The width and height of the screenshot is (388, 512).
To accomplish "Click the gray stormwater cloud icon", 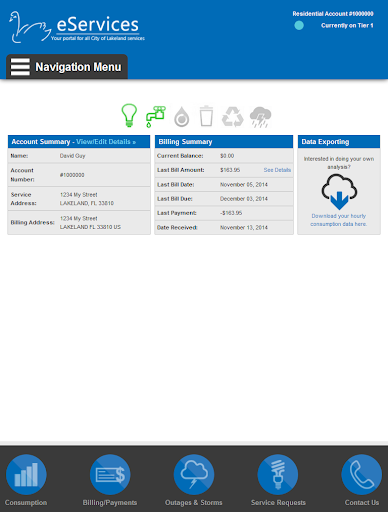I will coord(260,117).
